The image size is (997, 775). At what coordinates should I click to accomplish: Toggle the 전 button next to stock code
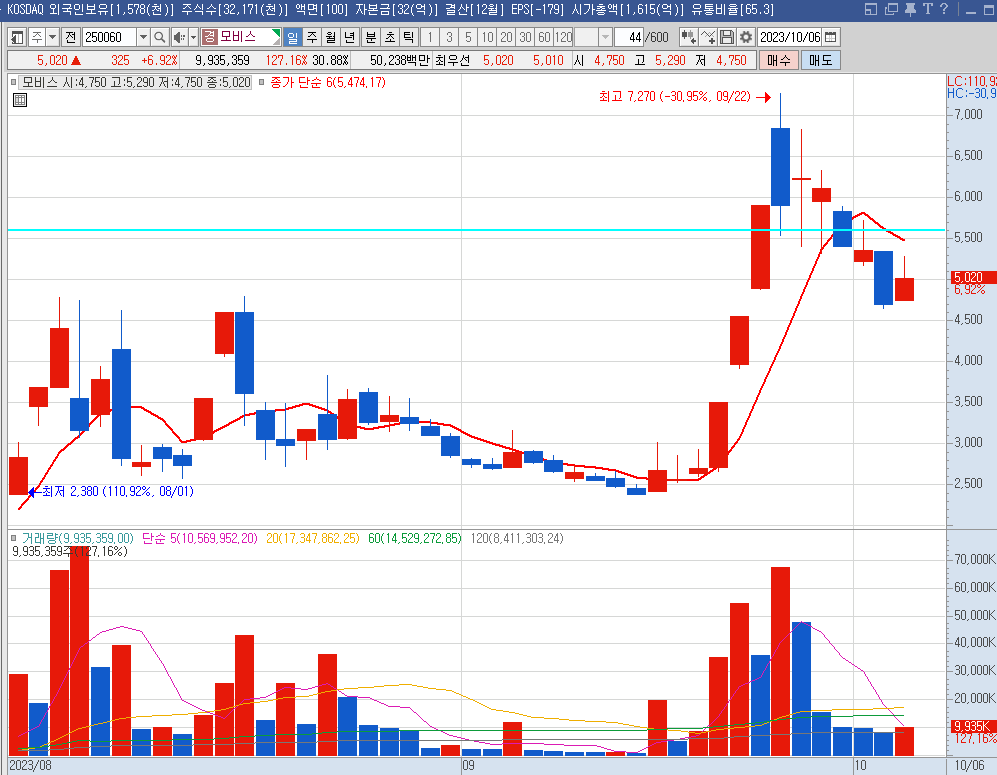[71, 38]
